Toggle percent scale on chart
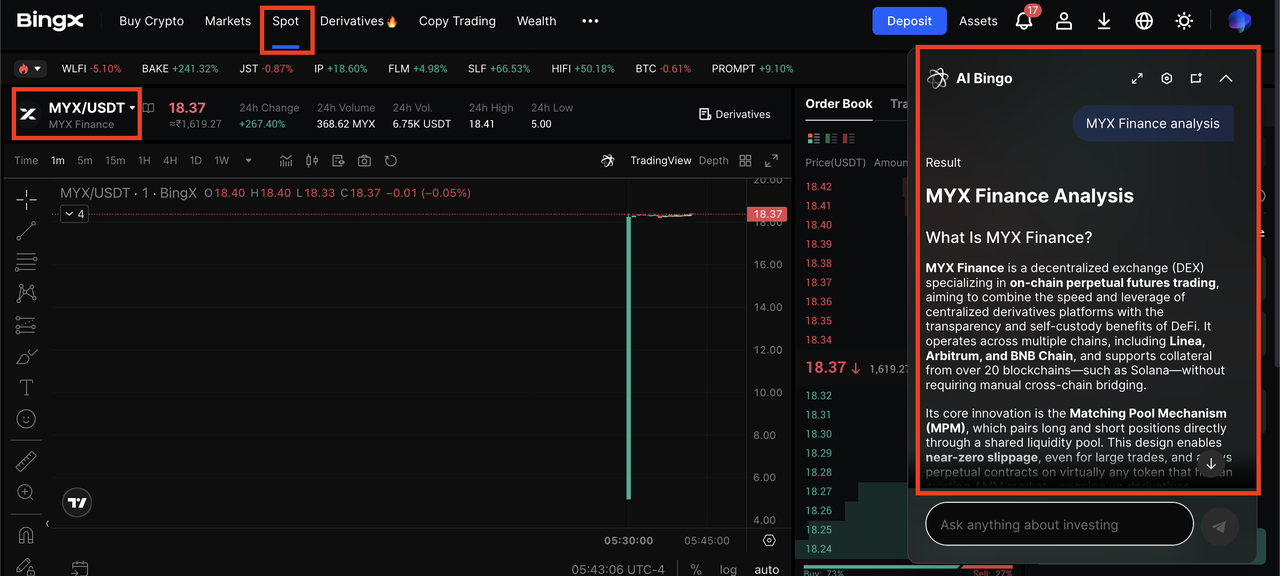The height and width of the screenshot is (576, 1280). [696, 569]
